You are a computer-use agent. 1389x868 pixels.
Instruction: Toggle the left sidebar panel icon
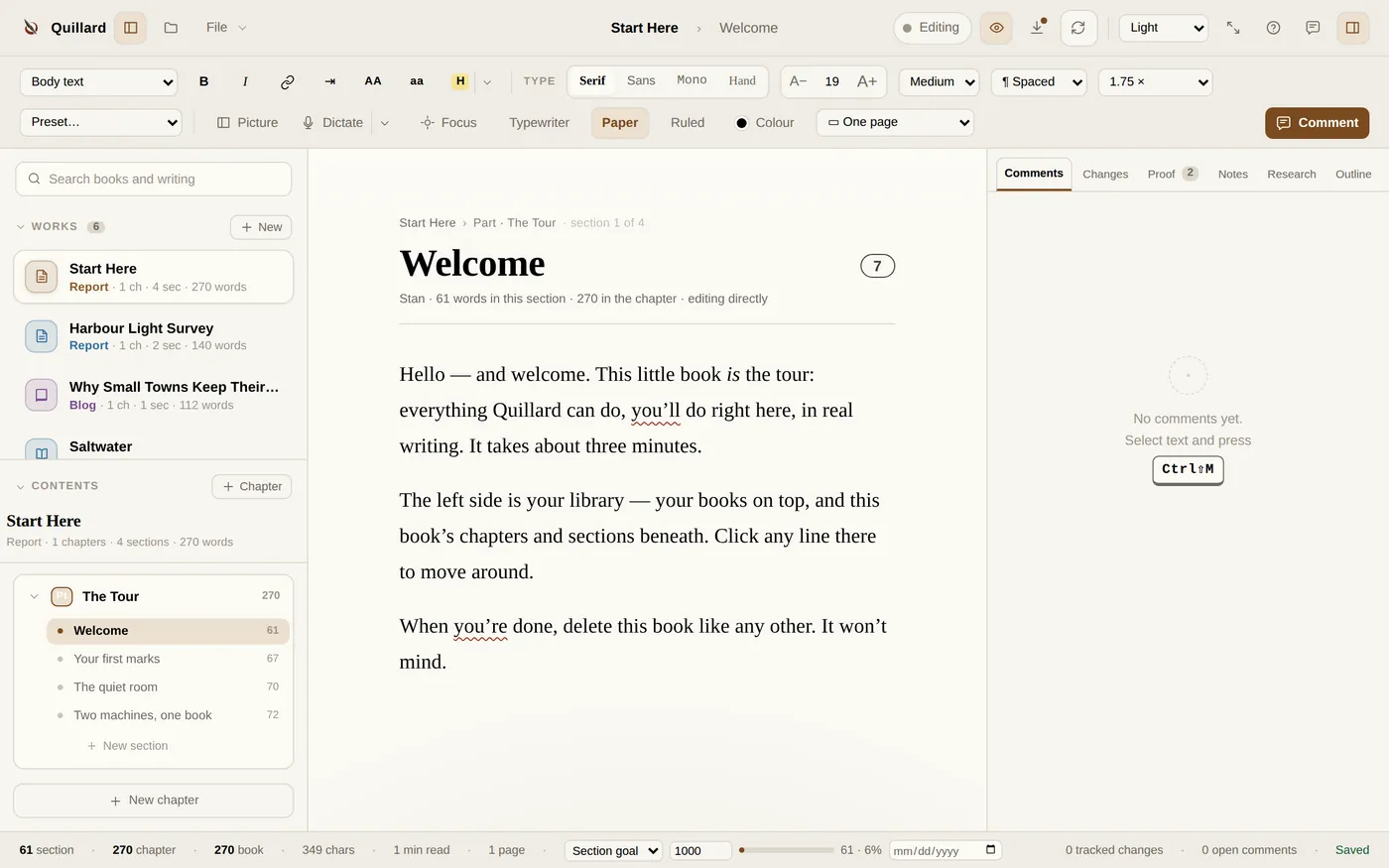coord(130,28)
